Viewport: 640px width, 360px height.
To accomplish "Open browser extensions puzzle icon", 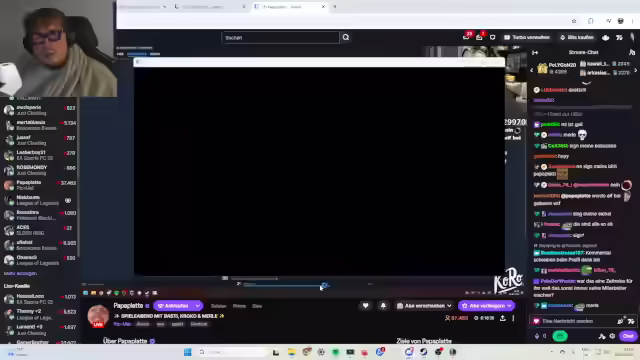I will [591, 21].
